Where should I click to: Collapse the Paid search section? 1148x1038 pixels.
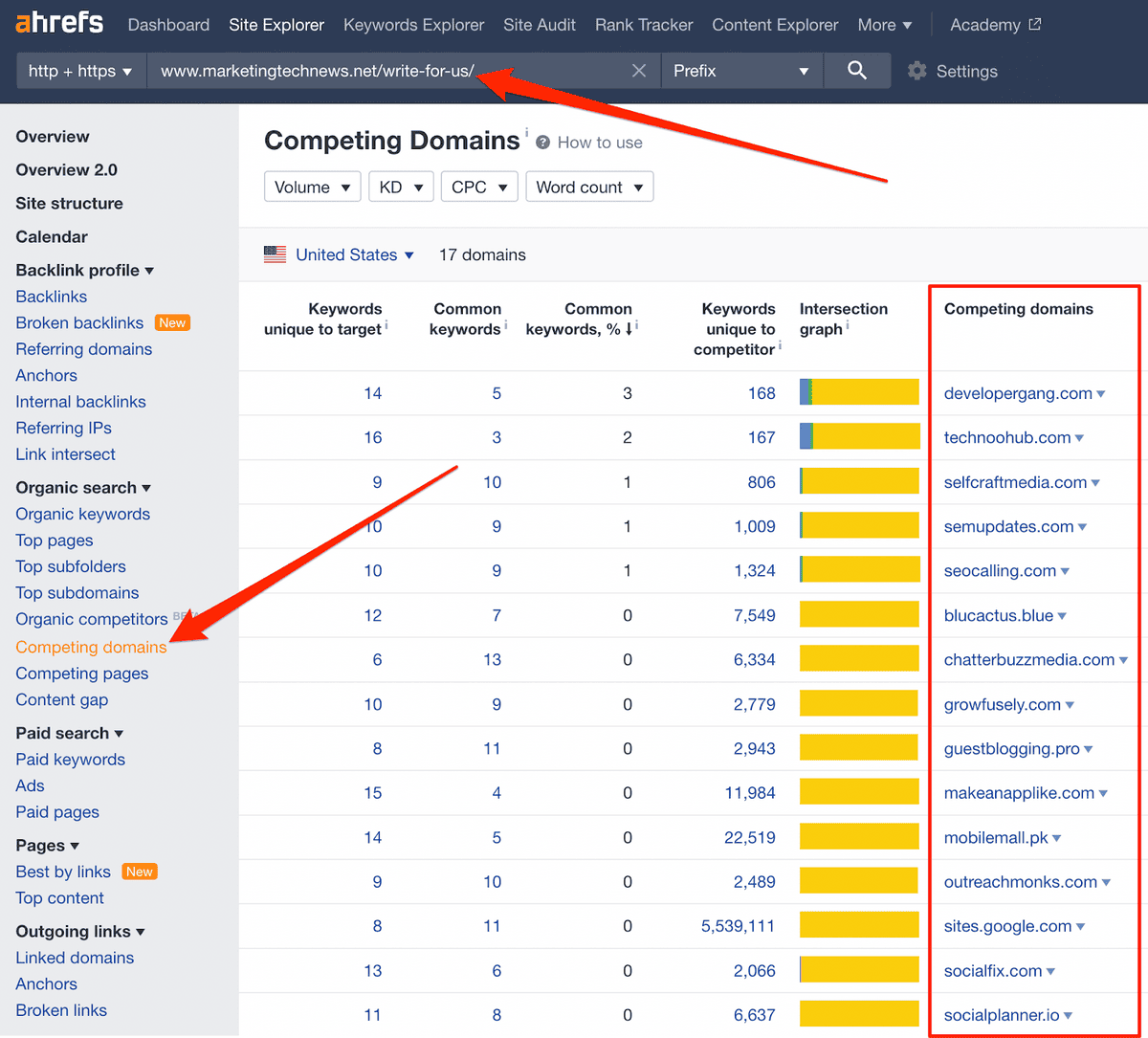(x=70, y=734)
